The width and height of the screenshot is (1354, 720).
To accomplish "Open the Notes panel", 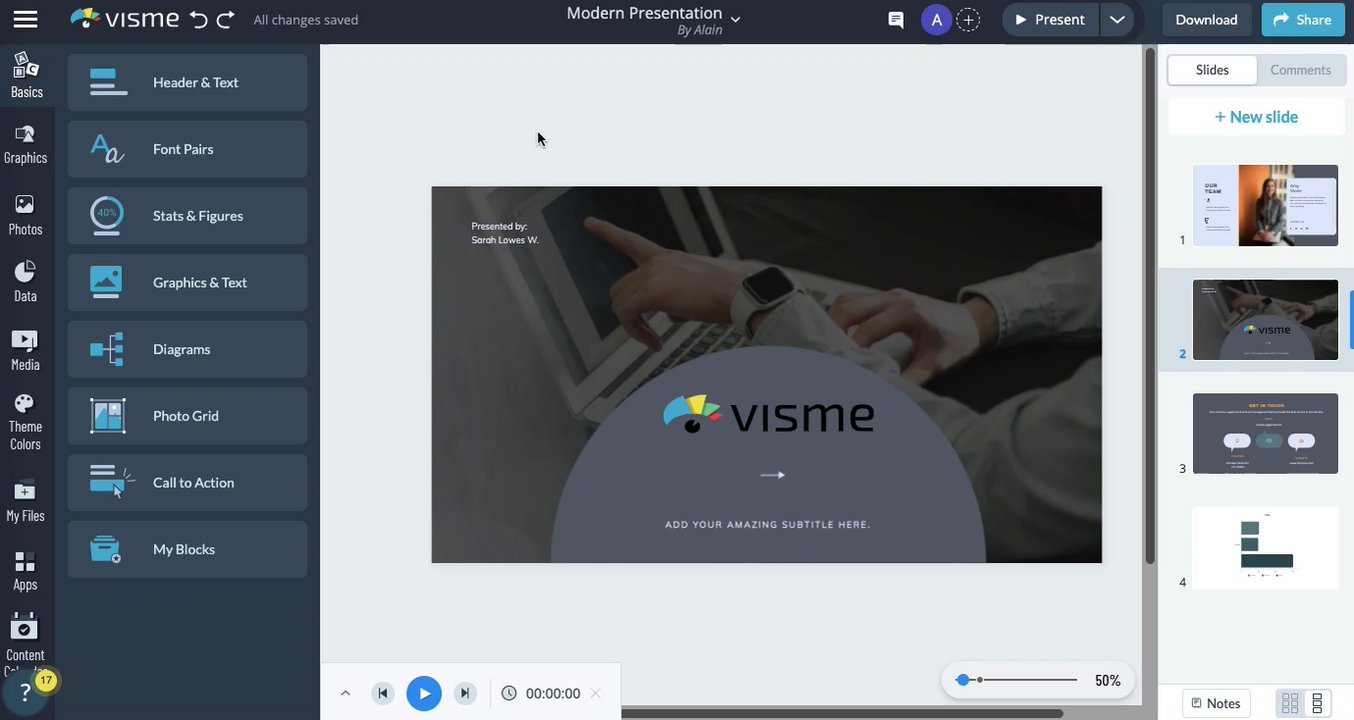I will [1218, 703].
